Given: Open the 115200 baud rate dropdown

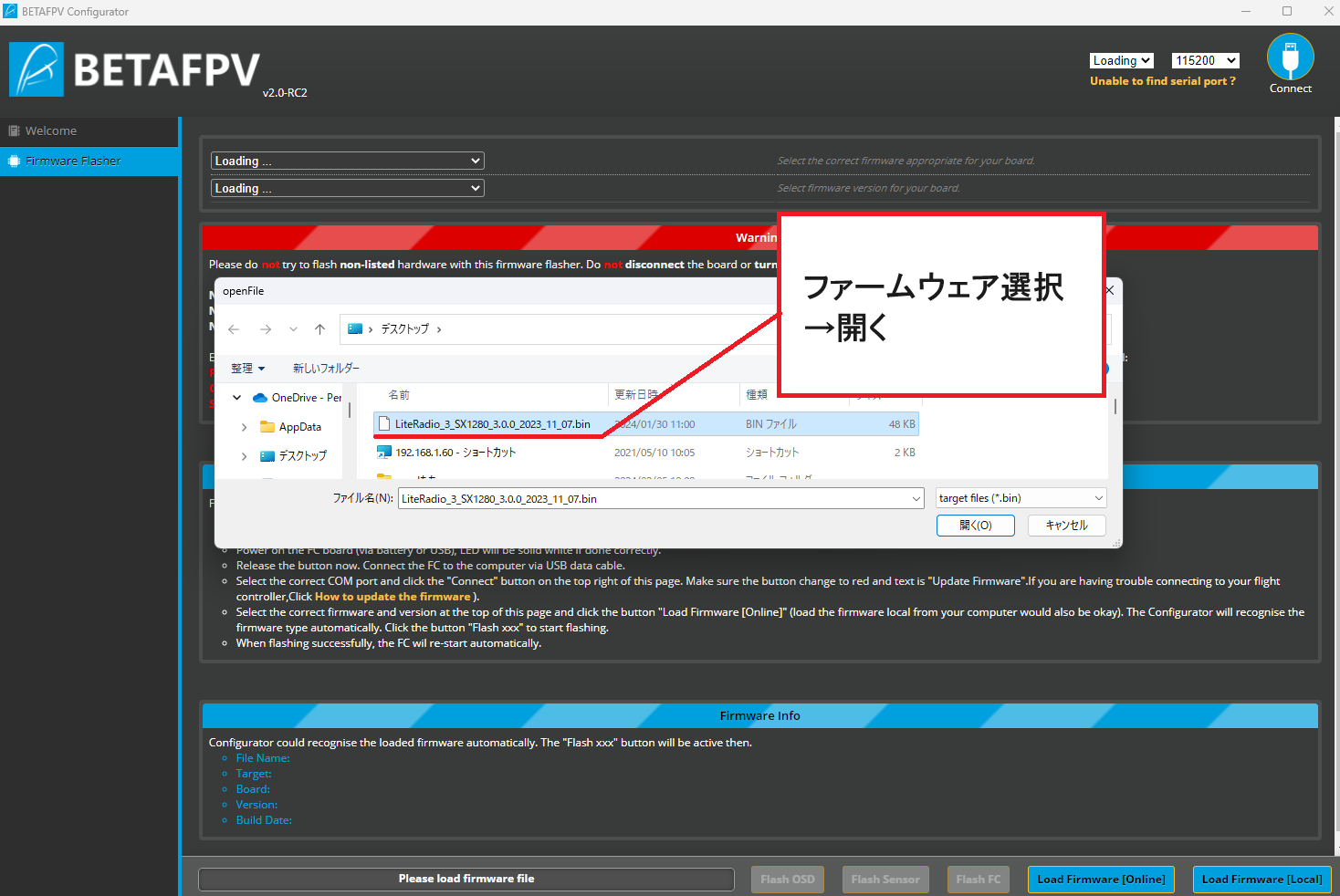Looking at the screenshot, I should pos(1205,60).
